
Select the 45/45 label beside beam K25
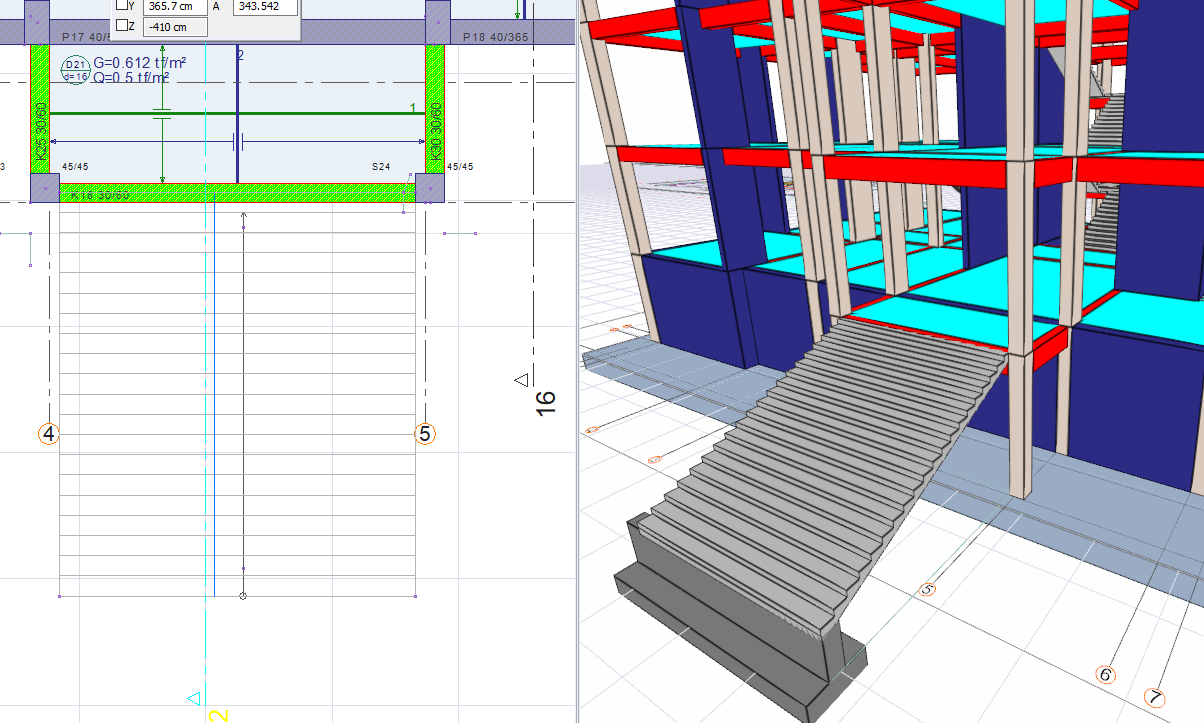73,167
